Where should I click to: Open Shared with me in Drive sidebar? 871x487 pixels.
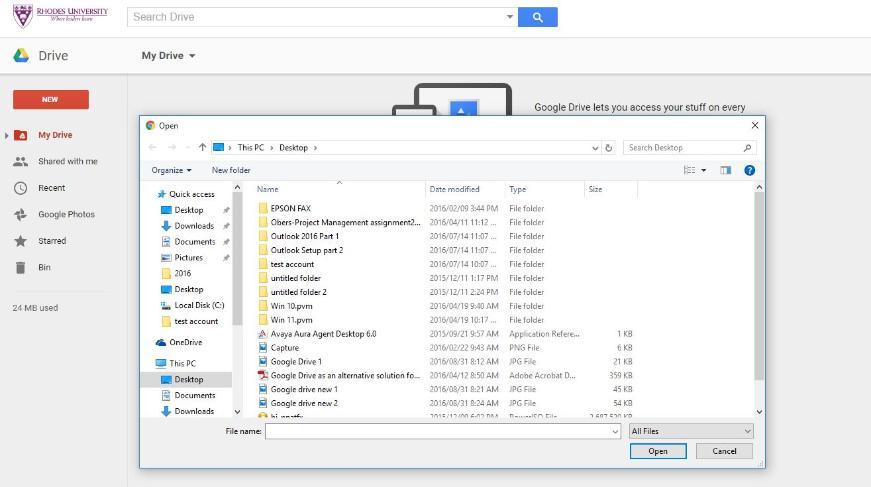67,162
